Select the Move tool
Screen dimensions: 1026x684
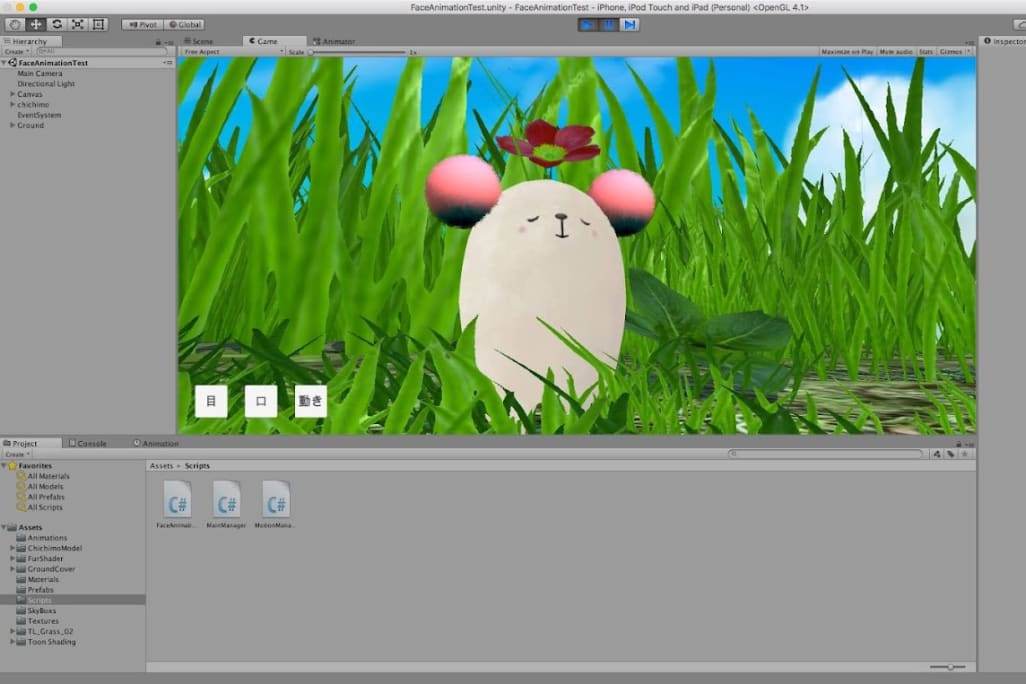pos(36,24)
